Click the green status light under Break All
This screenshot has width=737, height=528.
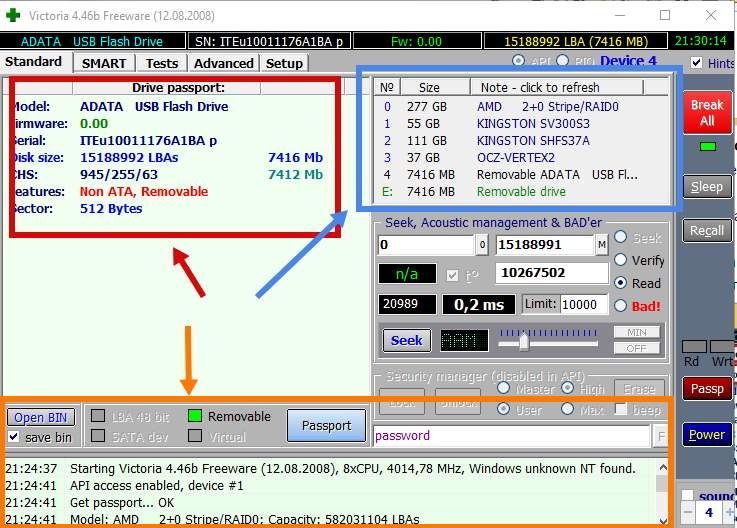tap(707, 146)
